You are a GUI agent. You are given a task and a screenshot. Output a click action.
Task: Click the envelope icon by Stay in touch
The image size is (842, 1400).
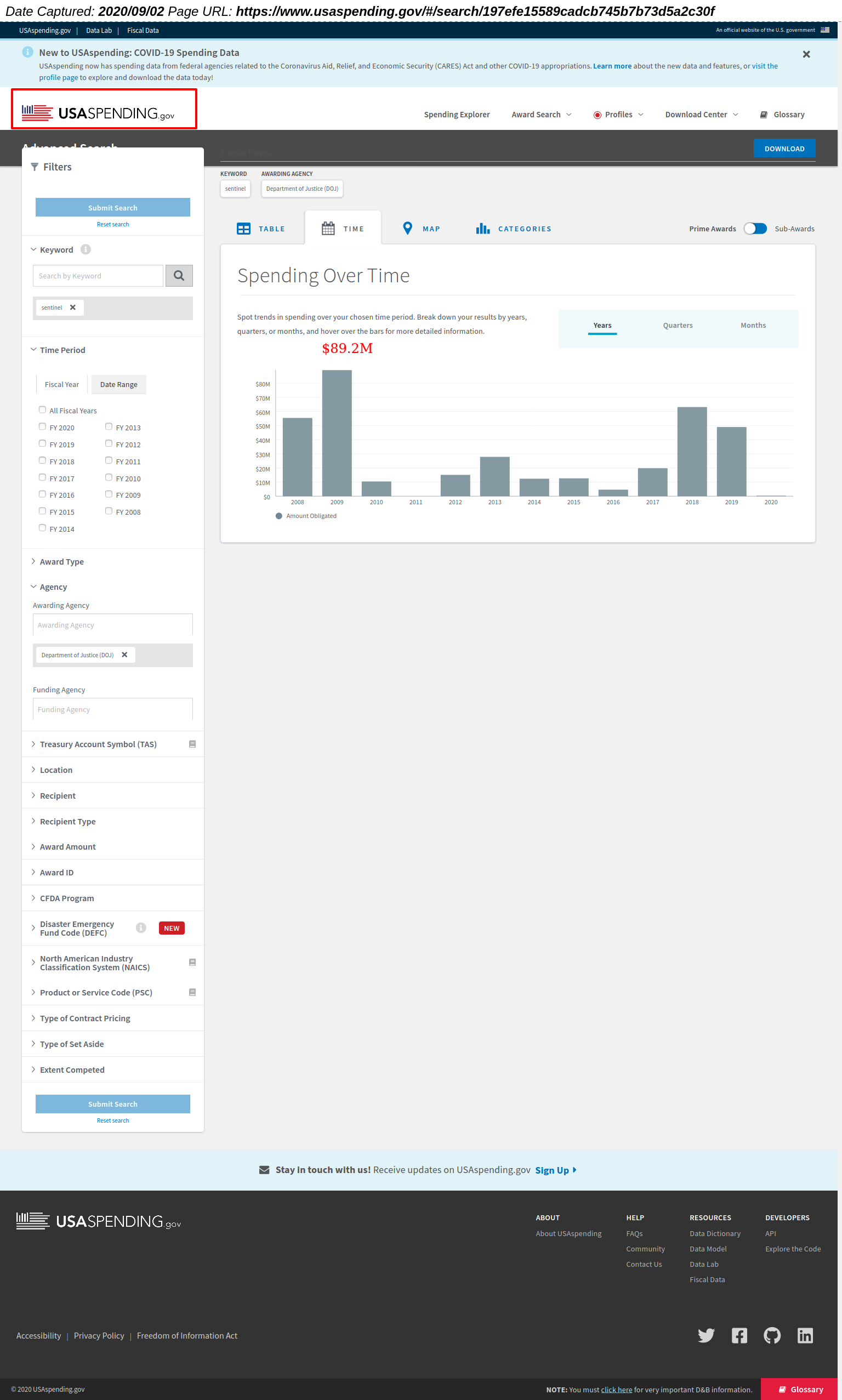(264, 1170)
